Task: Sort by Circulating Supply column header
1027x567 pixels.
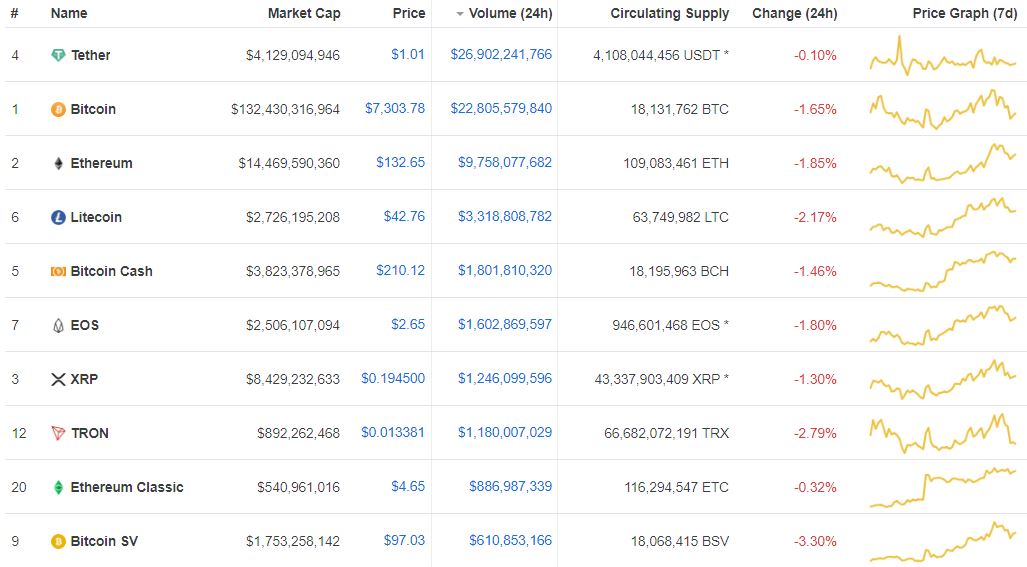Action: click(x=669, y=13)
